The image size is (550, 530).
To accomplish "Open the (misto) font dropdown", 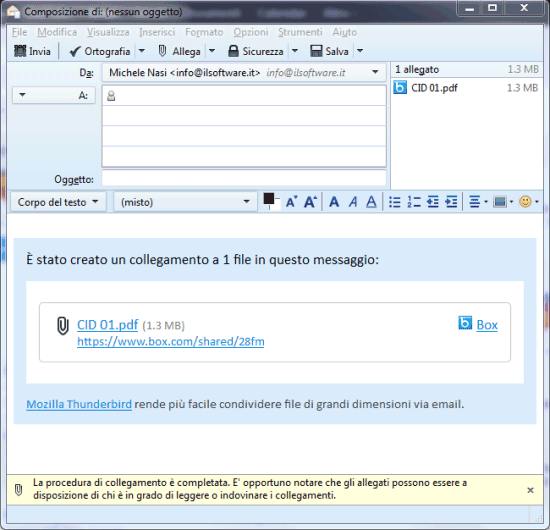I will tap(185, 202).
